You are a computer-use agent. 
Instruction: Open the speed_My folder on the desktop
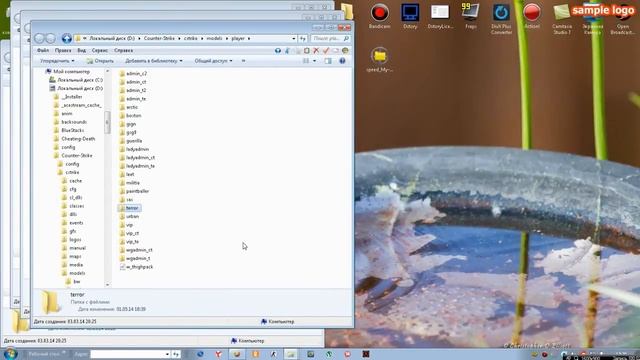380,60
